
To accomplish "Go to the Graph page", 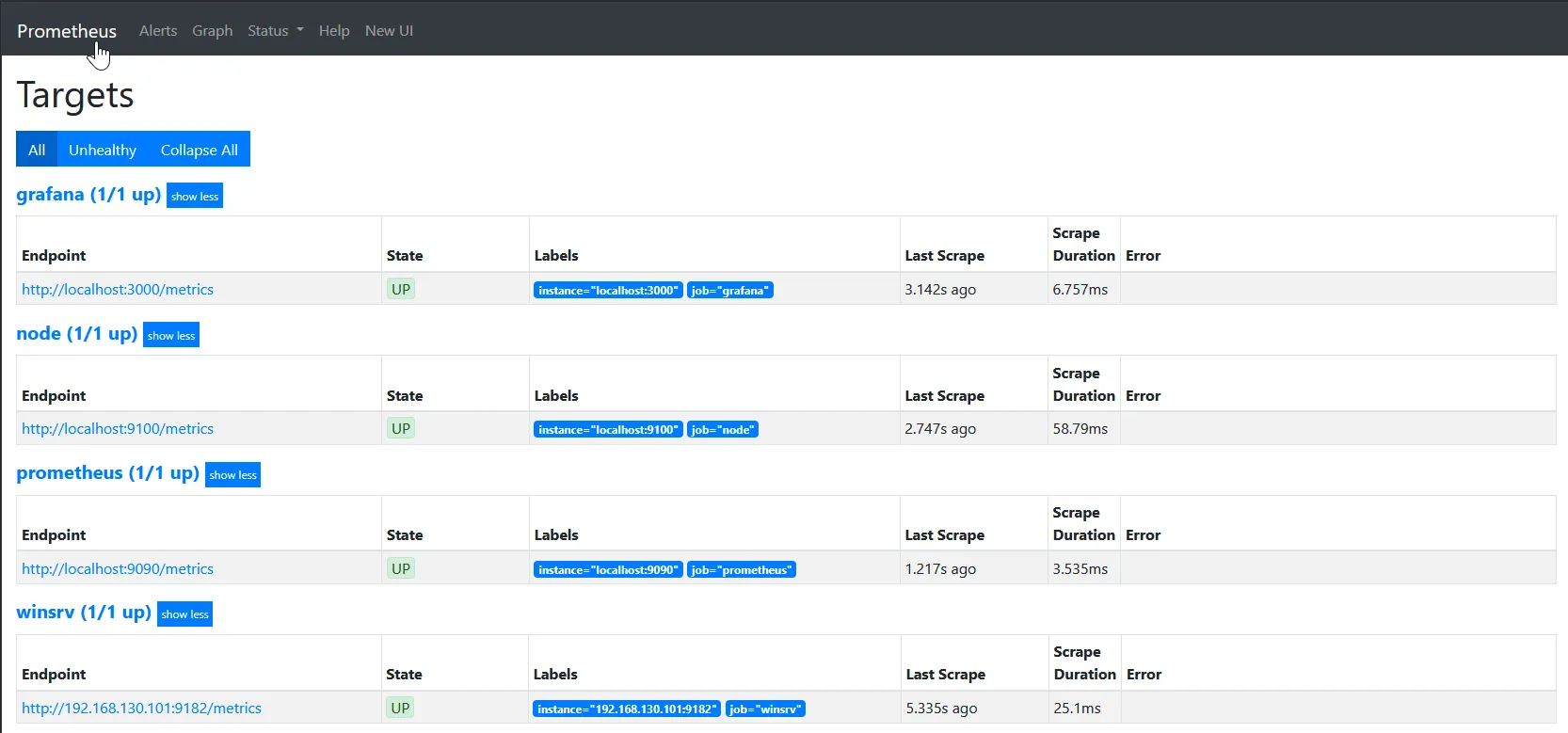I will point(212,30).
